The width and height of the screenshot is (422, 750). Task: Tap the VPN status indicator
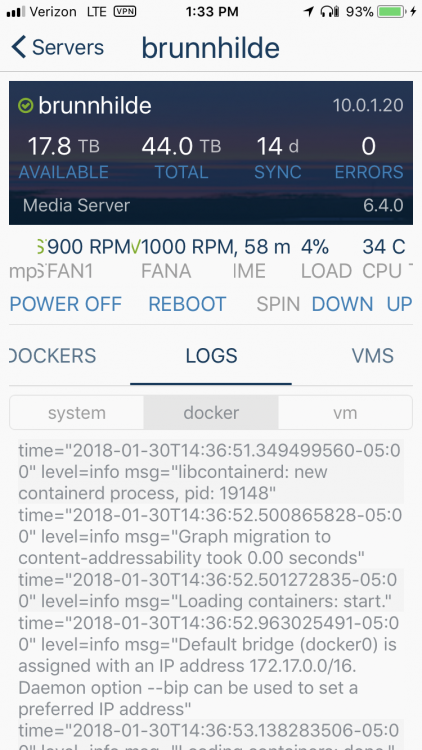tap(124, 11)
